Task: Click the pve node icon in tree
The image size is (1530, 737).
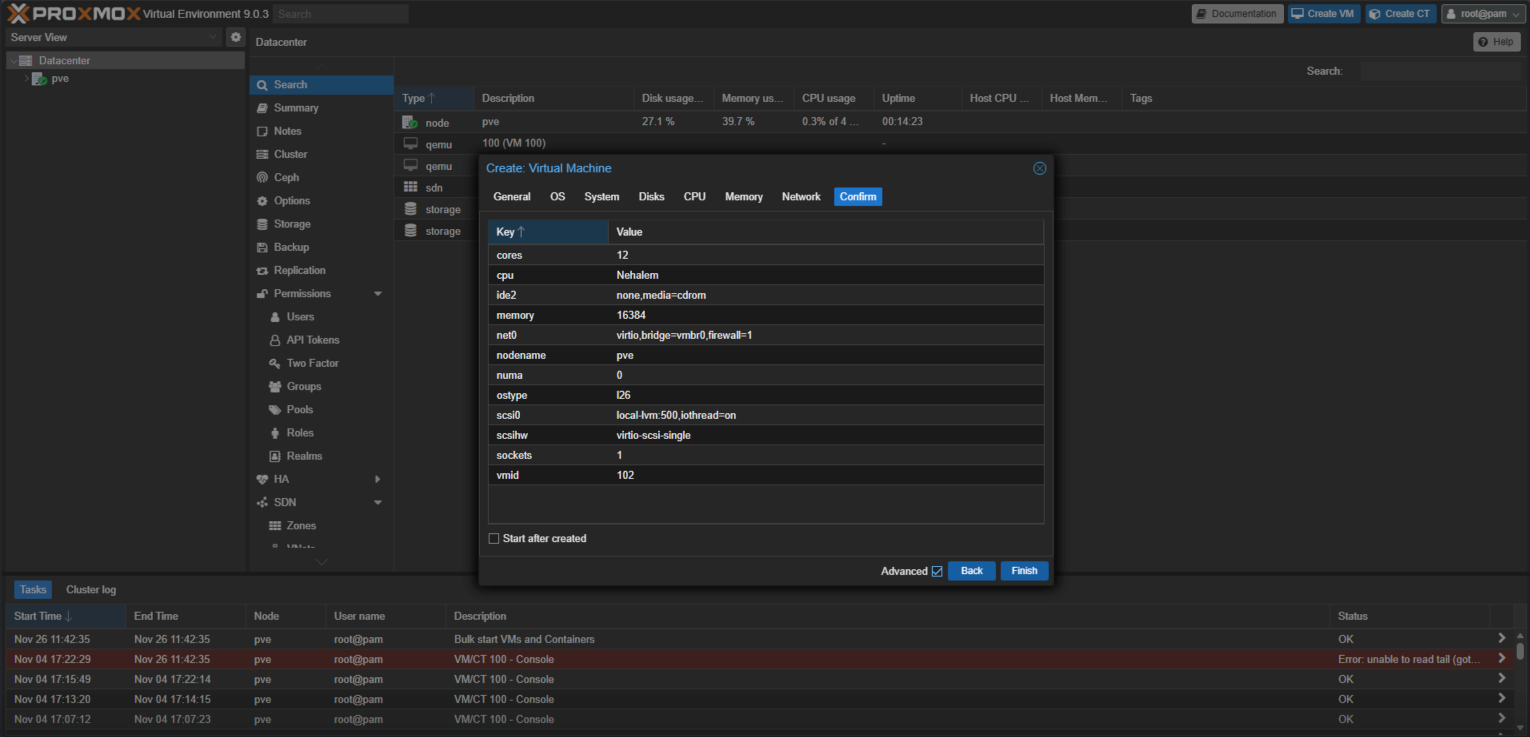Action: [x=39, y=79]
